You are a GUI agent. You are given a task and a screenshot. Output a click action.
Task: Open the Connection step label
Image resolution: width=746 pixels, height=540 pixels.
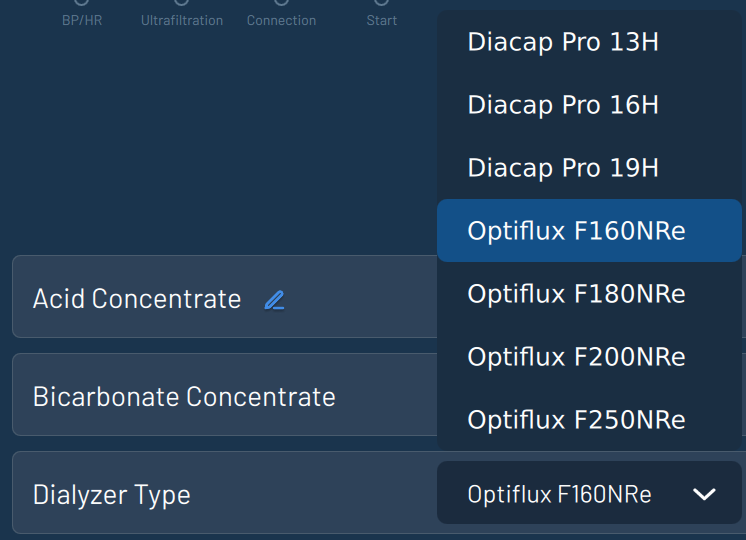(282, 20)
